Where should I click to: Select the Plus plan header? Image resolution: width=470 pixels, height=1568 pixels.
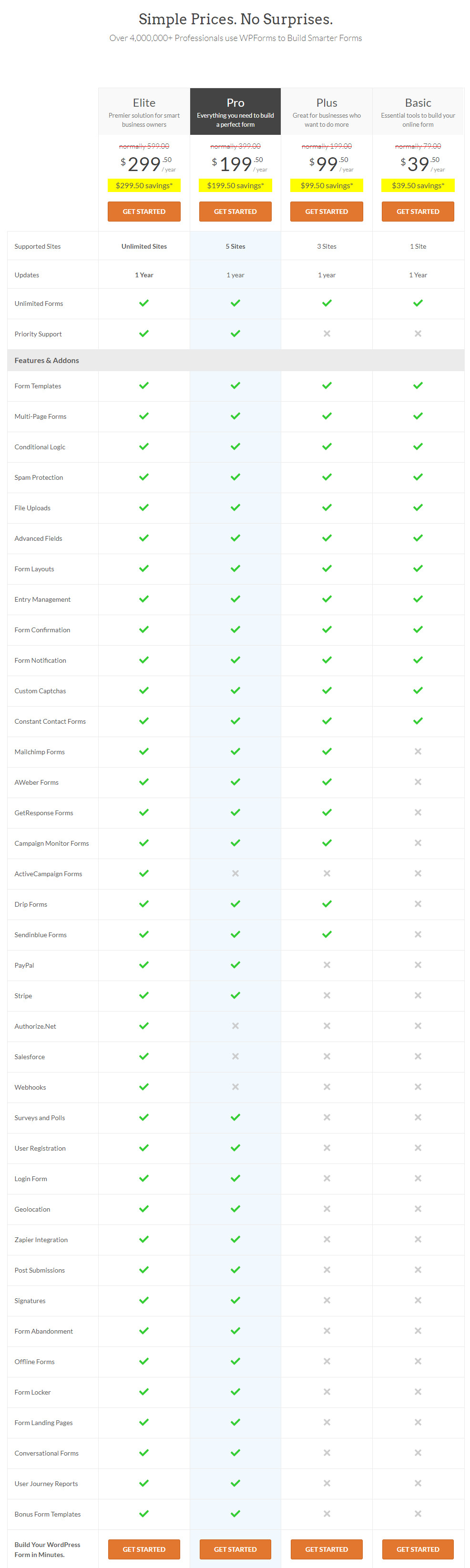click(x=327, y=111)
